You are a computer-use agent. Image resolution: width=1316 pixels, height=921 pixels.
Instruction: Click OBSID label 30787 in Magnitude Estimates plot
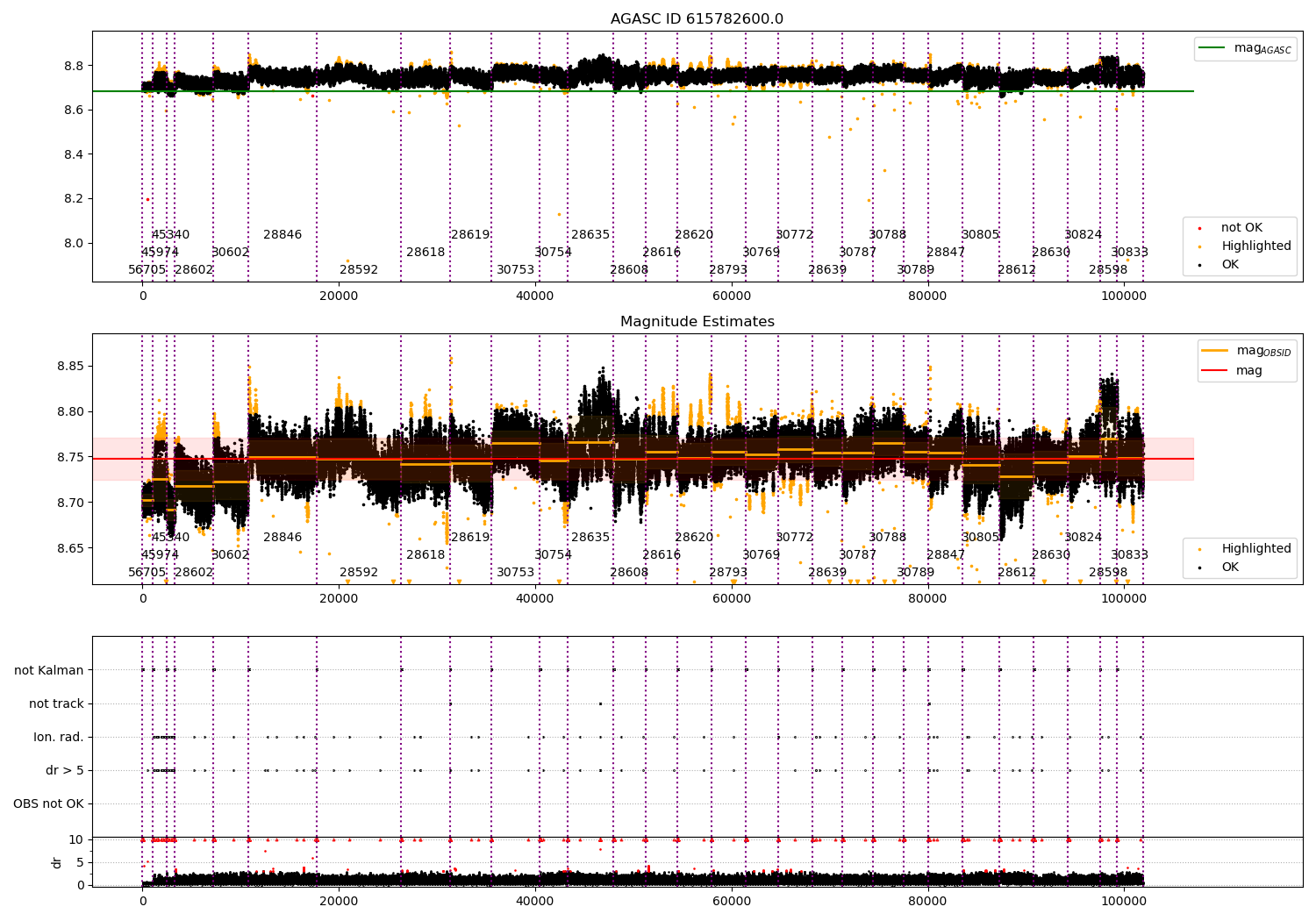point(858,555)
